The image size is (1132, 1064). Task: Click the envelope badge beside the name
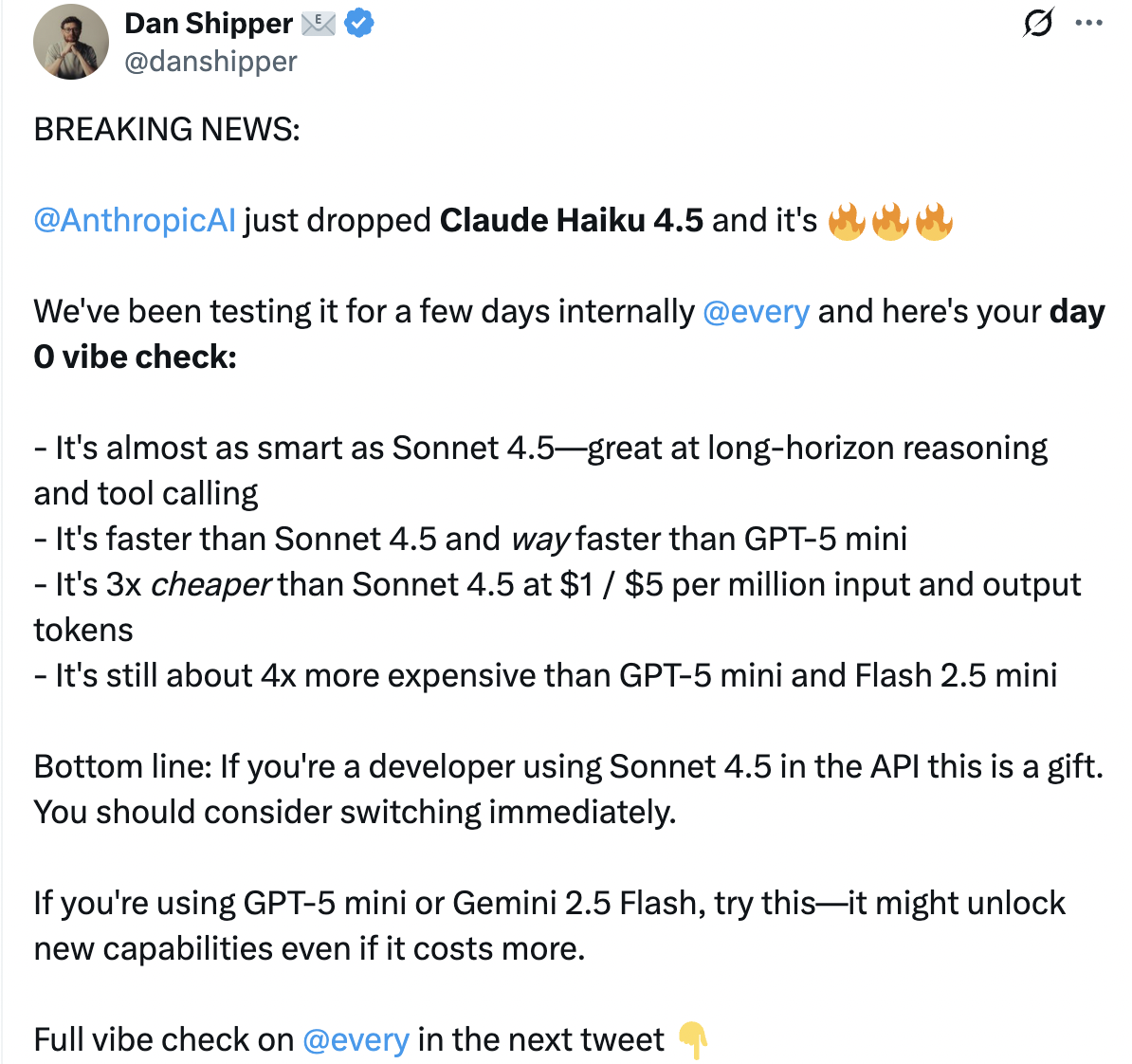pos(319,23)
